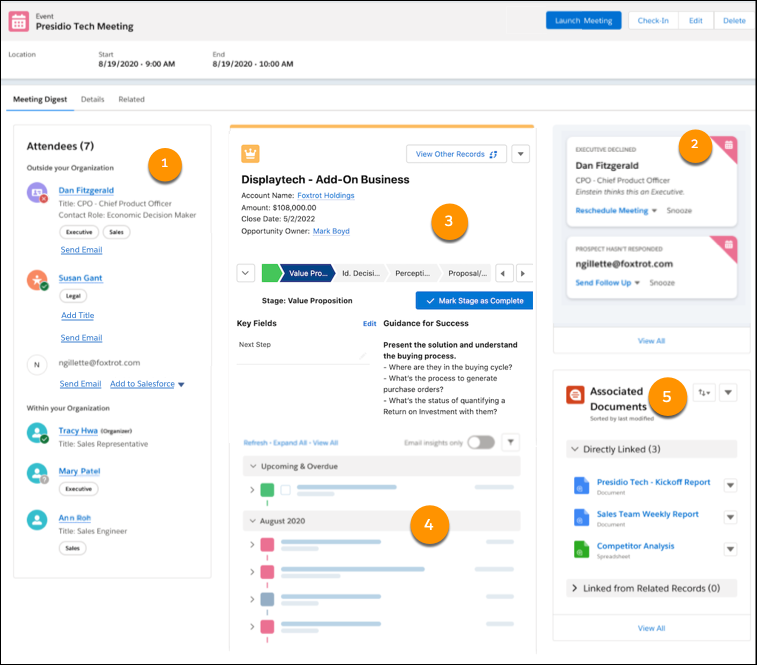Image resolution: width=758 pixels, height=667 pixels.
Task: Edit the Key Fields section
Action: tap(369, 324)
